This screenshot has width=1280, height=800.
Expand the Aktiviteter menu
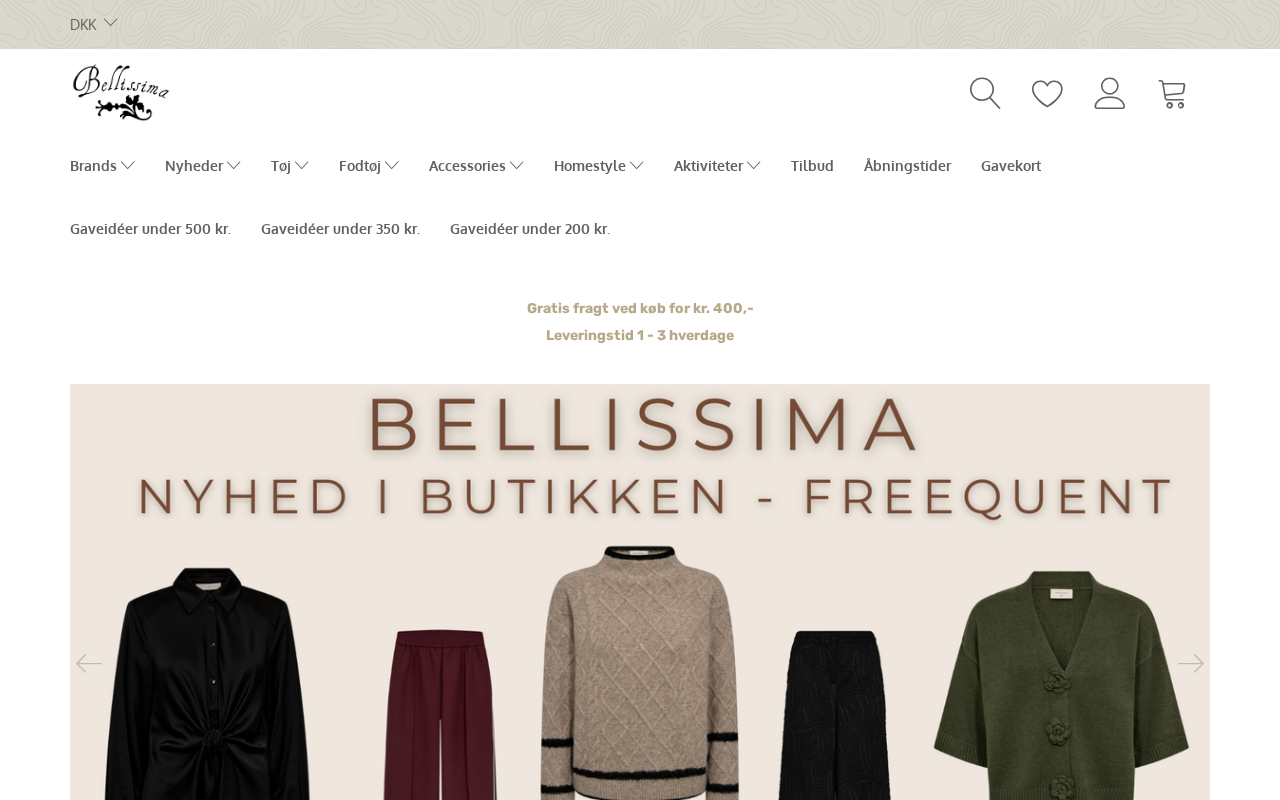(x=717, y=166)
